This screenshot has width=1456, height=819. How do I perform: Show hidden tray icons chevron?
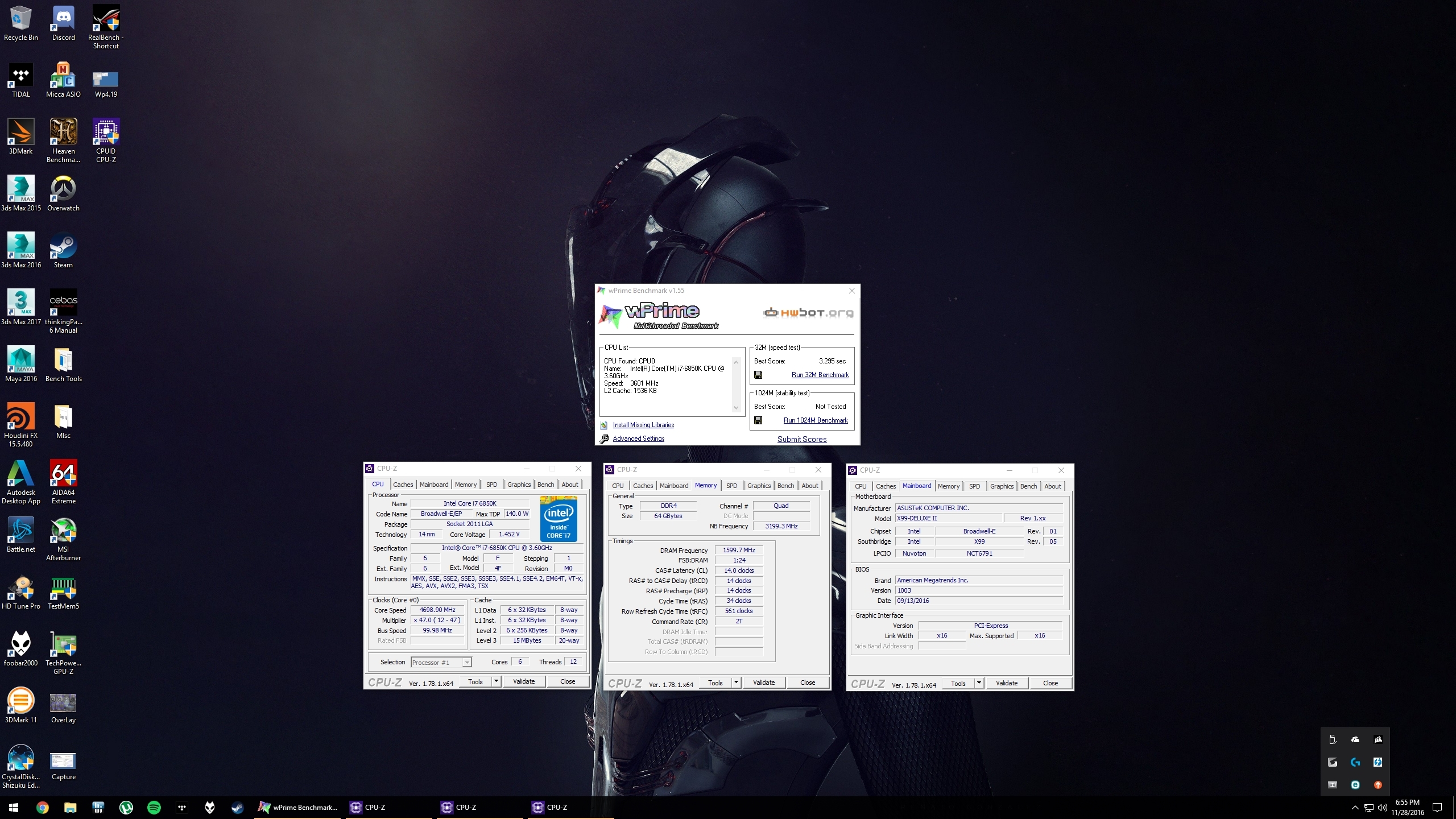pos(1355,808)
